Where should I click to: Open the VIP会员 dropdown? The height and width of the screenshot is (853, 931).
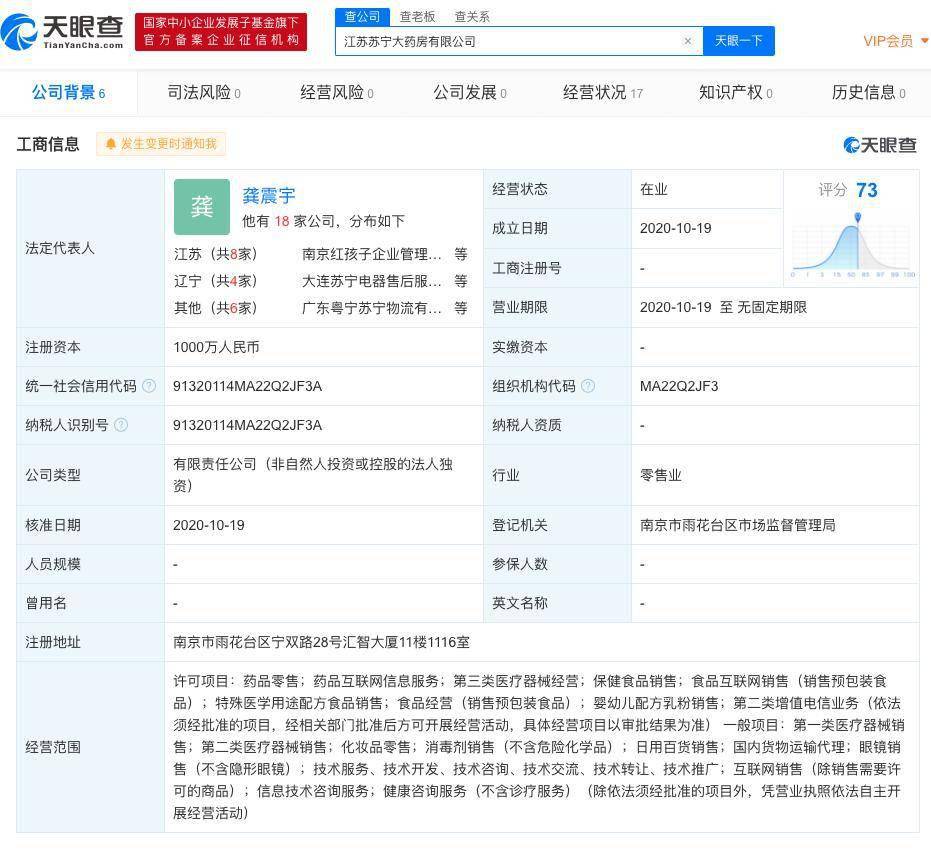click(x=895, y=41)
